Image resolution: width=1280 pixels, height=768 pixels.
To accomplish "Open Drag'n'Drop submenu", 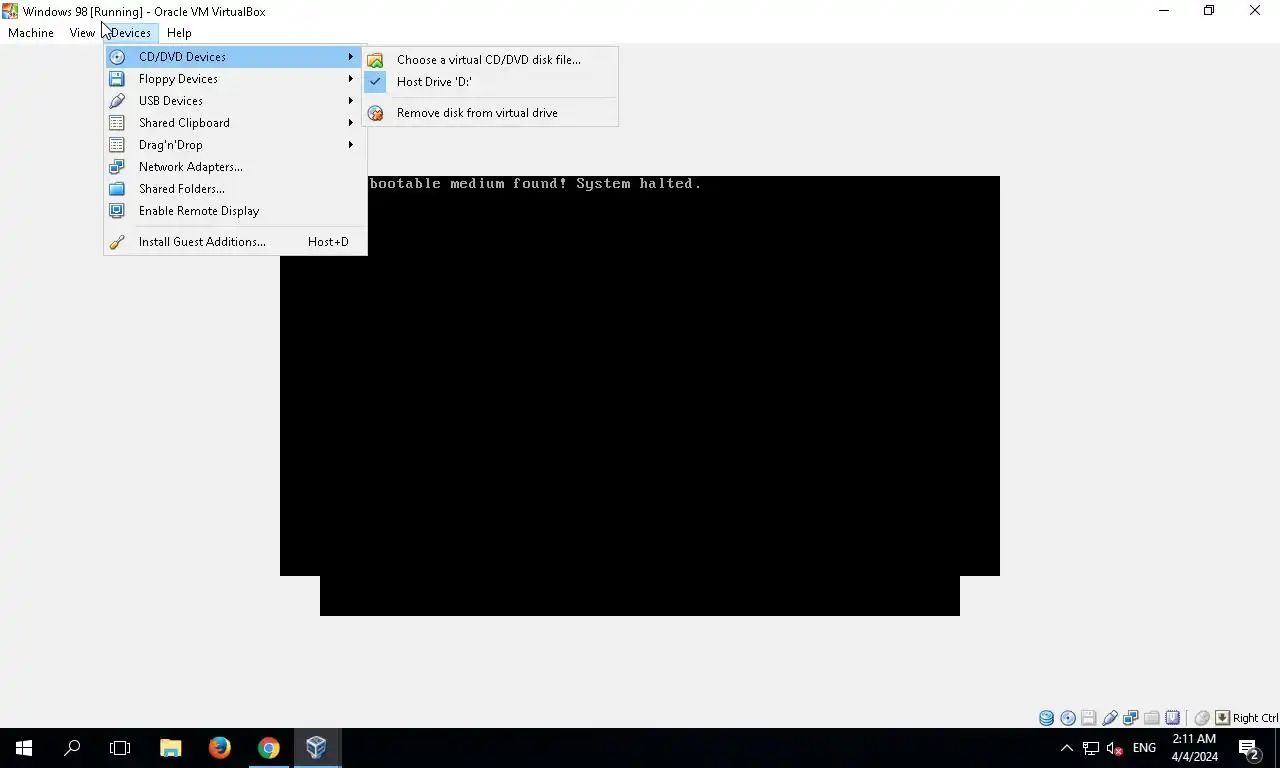I will click(235, 145).
